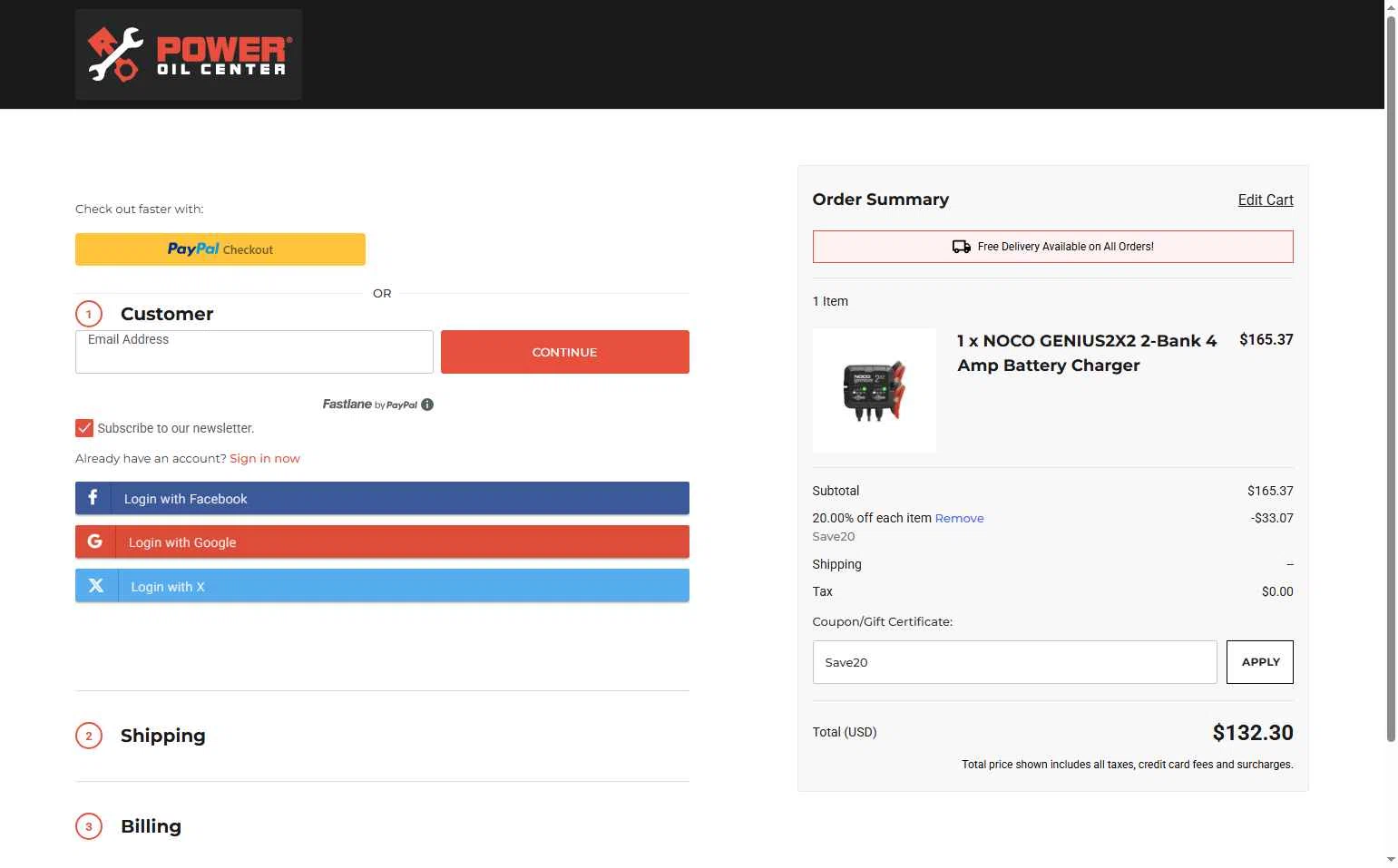Viewport: 1398px width, 868px height.
Task: Login with X
Action: [382, 586]
